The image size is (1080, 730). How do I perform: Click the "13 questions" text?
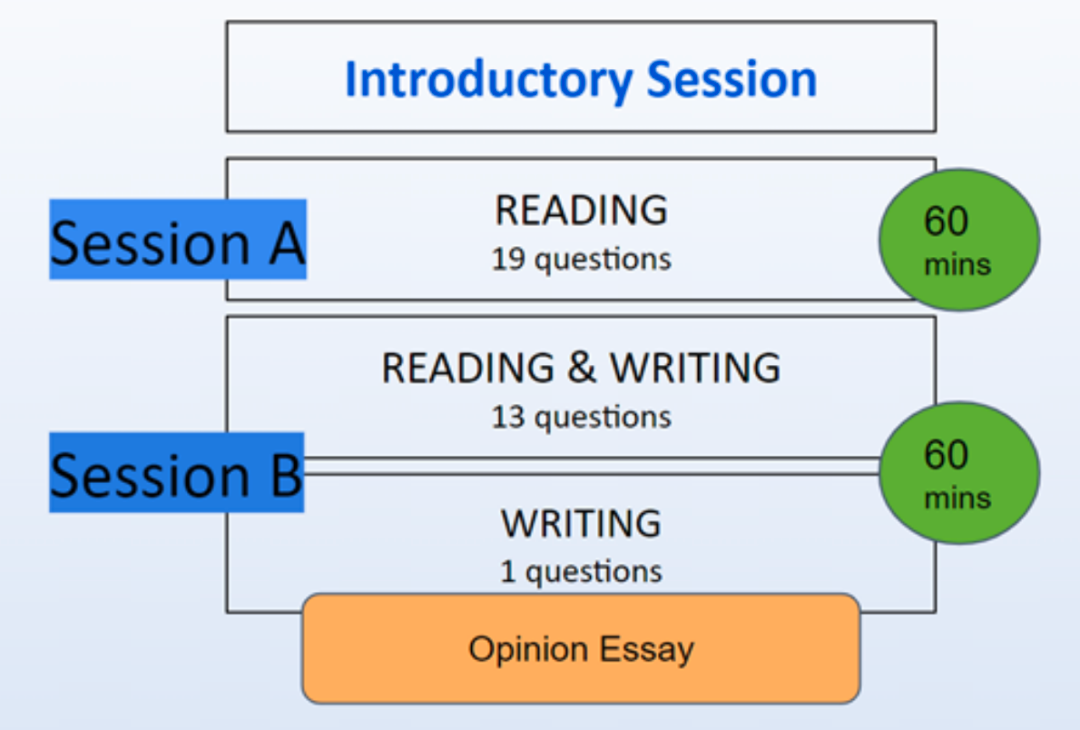(x=581, y=416)
